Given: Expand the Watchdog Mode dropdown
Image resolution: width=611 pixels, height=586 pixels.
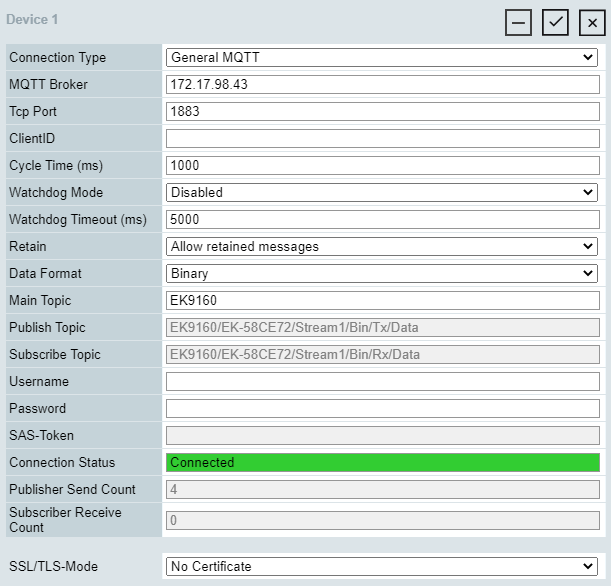Looking at the screenshot, I should pos(382,192).
